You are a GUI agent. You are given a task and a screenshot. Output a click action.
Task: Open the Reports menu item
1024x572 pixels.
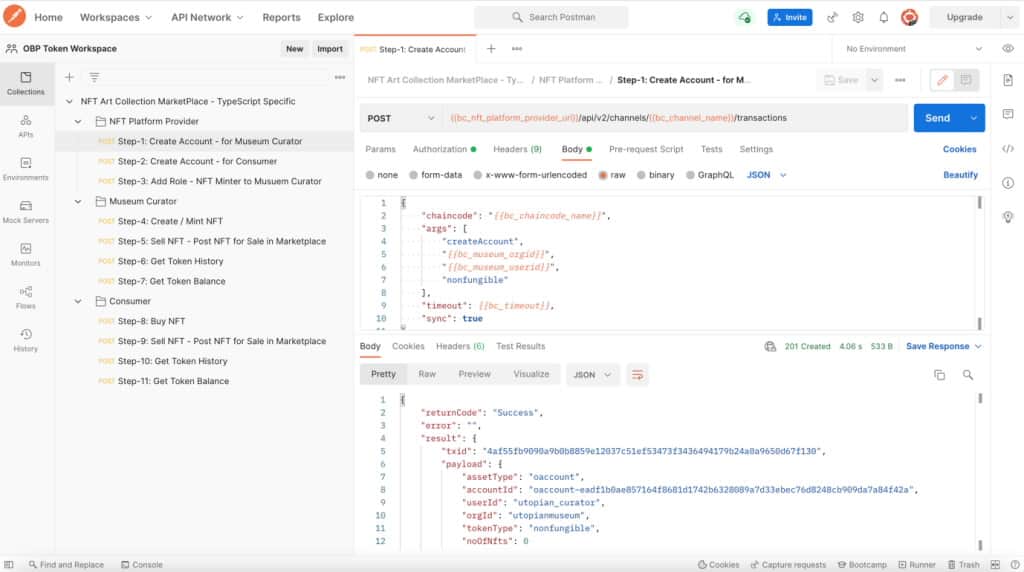pyautogui.click(x=281, y=18)
